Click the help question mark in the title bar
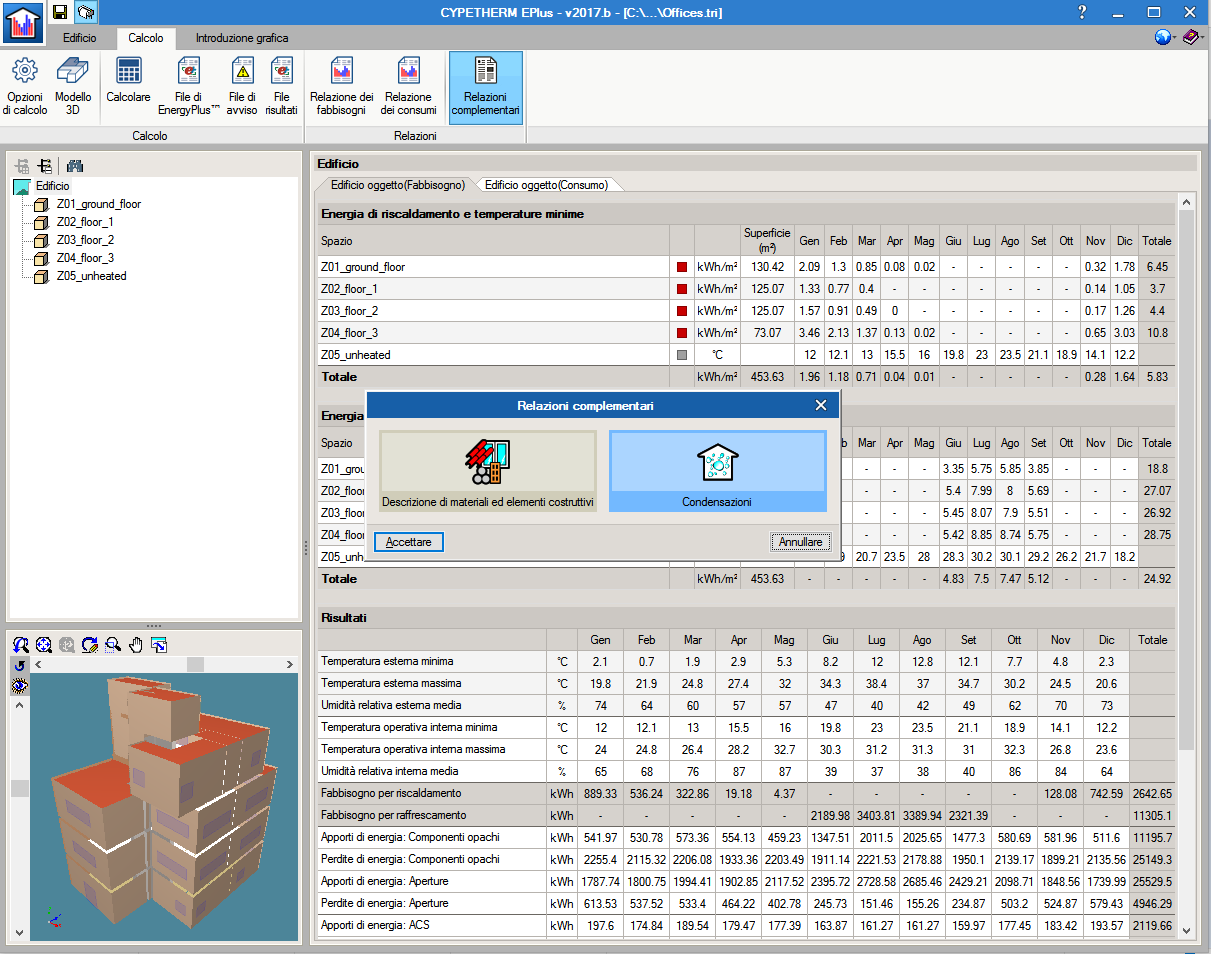1211x954 pixels. pyautogui.click(x=1083, y=12)
